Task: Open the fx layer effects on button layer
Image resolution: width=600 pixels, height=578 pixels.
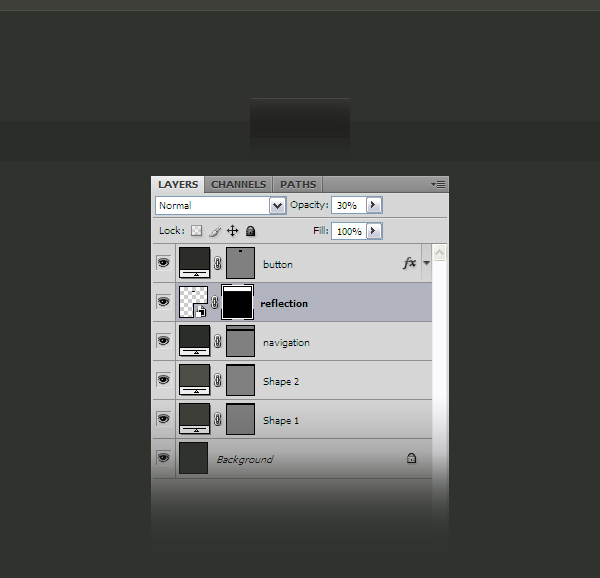Action: point(409,263)
